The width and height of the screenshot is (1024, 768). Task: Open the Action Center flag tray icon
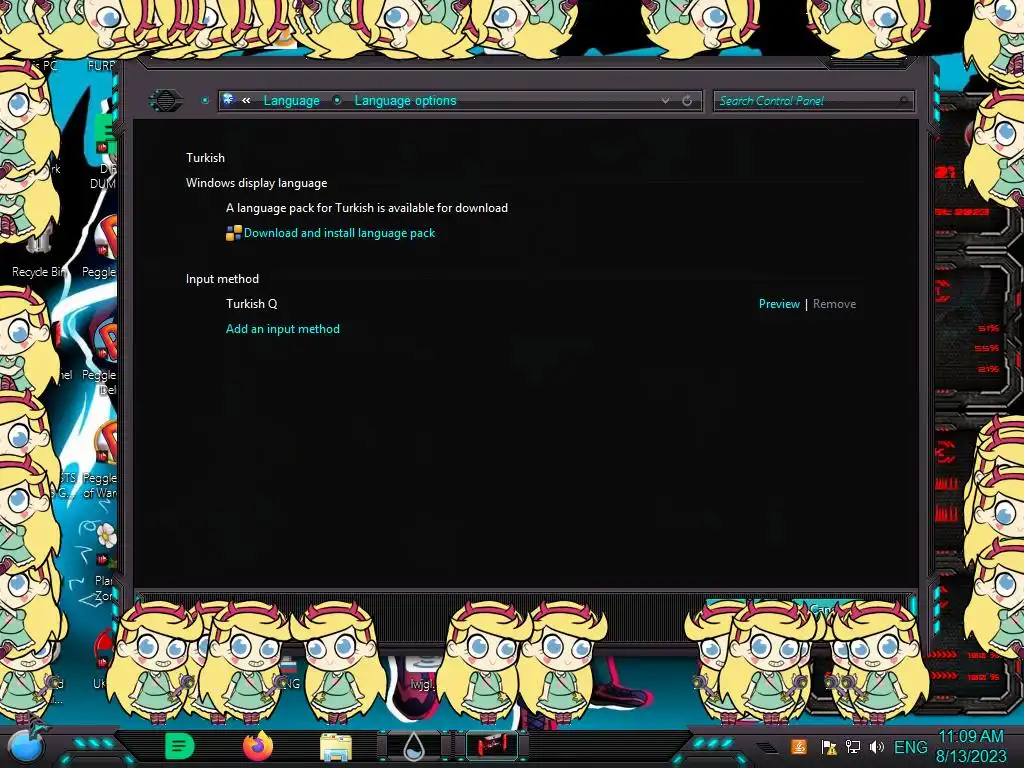[x=829, y=747]
